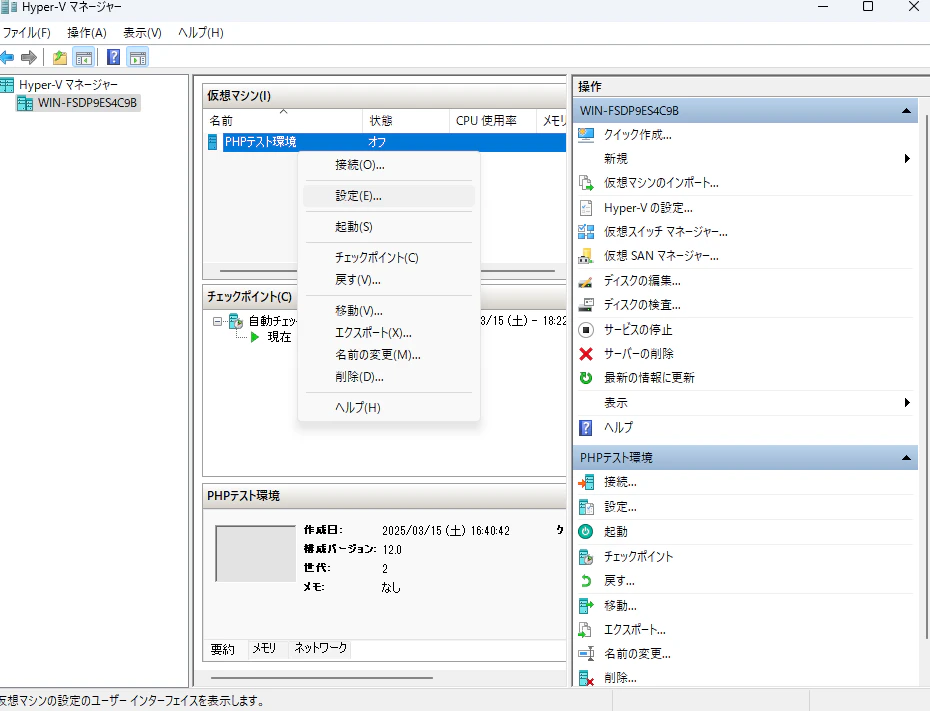Toggle the action pane toolbar icon
This screenshot has height=711, width=930.
tap(138, 58)
